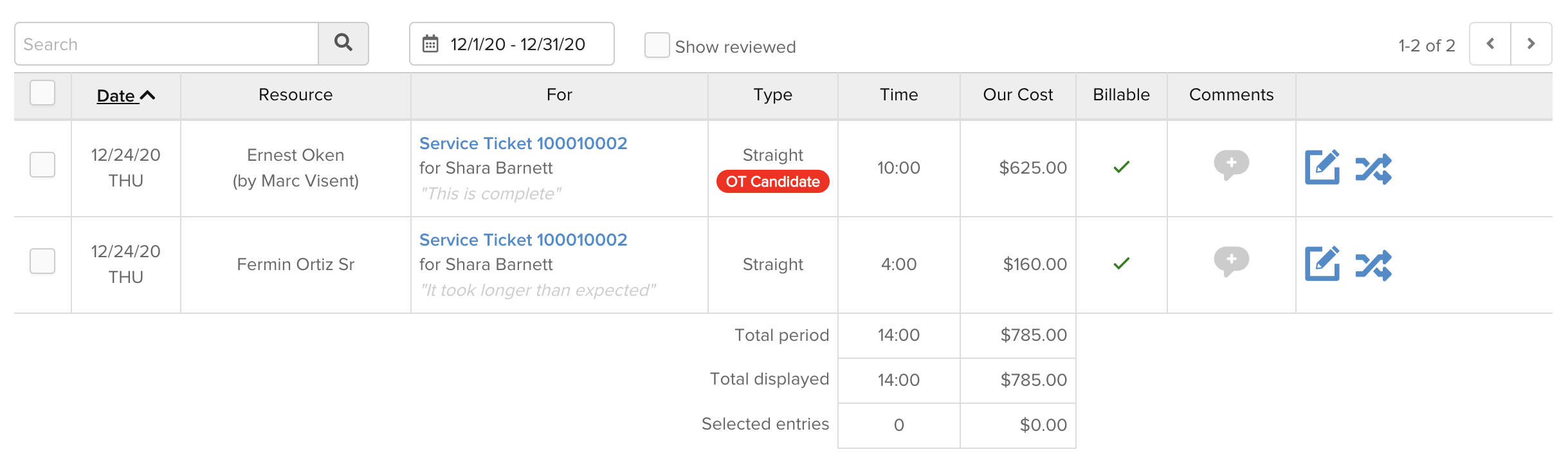Enable the Show reviewed checkbox
This screenshot has height=463, width=1568.
click(x=657, y=46)
